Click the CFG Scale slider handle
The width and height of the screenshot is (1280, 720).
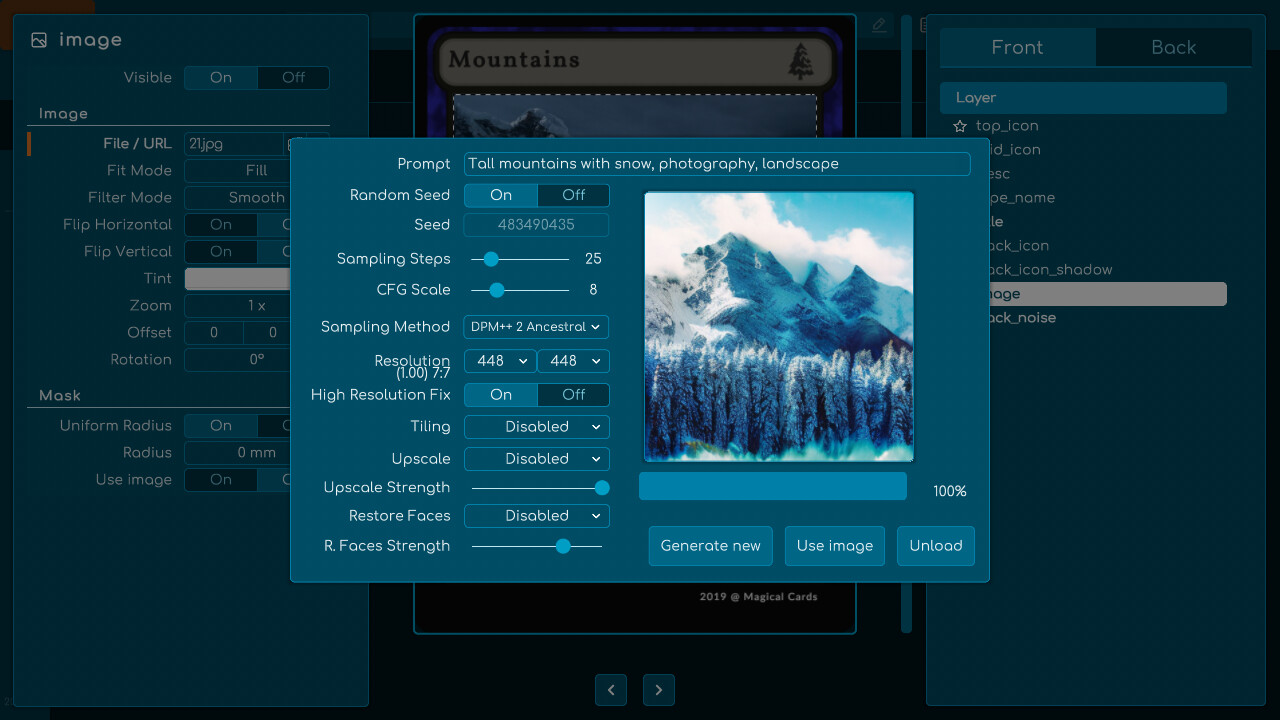[496, 290]
